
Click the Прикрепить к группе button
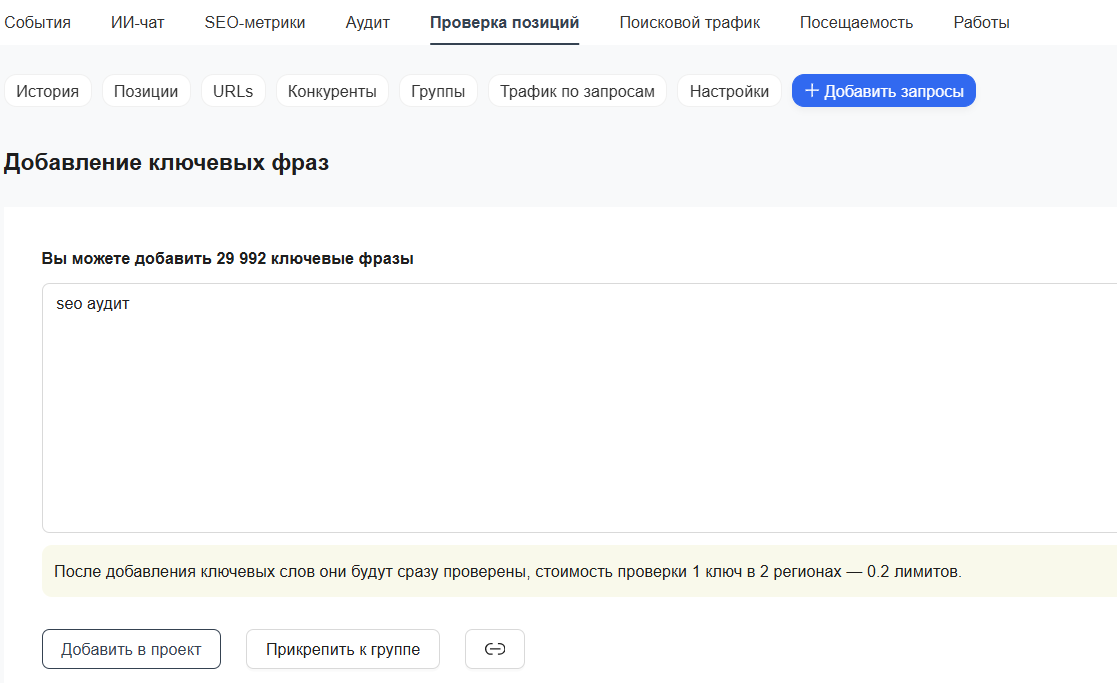[343, 649]
